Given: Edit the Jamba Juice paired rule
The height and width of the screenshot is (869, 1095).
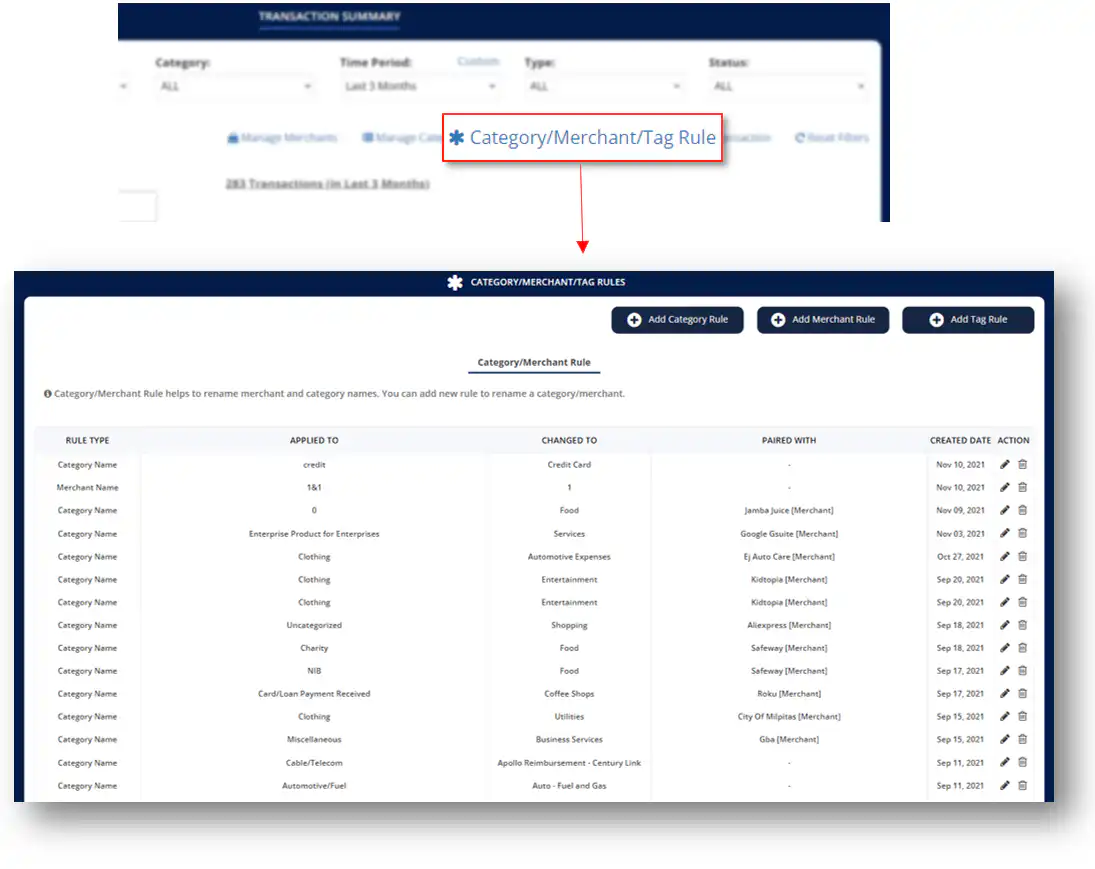Looking at the screenshot, I should (1005, 510).
